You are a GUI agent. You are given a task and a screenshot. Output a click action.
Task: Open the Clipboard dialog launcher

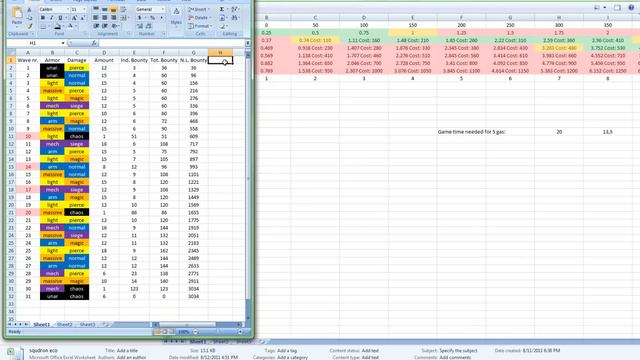pos(32,34)
